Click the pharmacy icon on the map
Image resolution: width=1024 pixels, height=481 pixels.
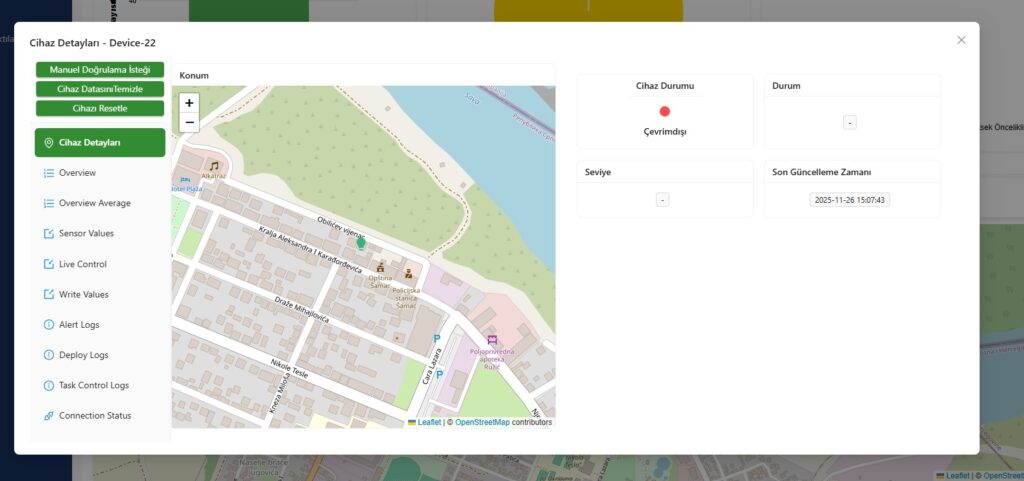(x=491, y=340)
